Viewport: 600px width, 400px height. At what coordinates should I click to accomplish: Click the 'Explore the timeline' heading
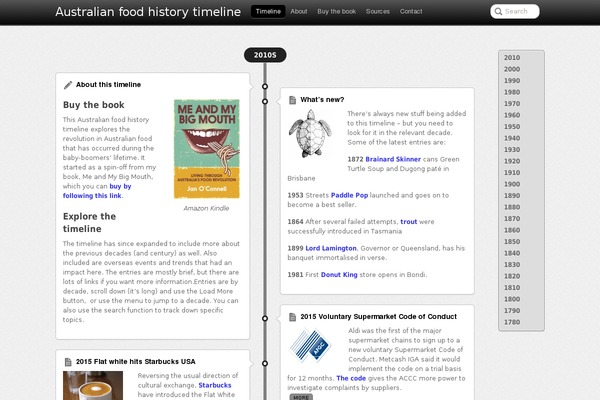coord(90,223)
